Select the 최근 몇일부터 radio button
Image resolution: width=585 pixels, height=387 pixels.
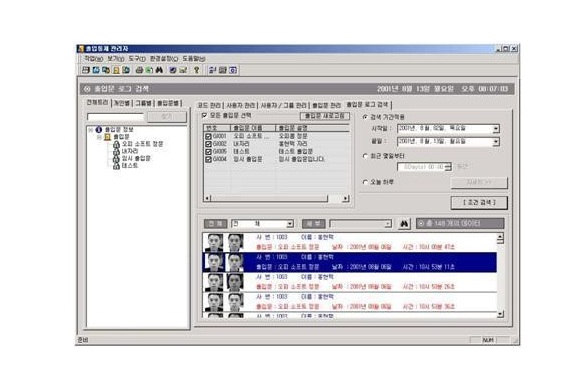tap(365, 156)
